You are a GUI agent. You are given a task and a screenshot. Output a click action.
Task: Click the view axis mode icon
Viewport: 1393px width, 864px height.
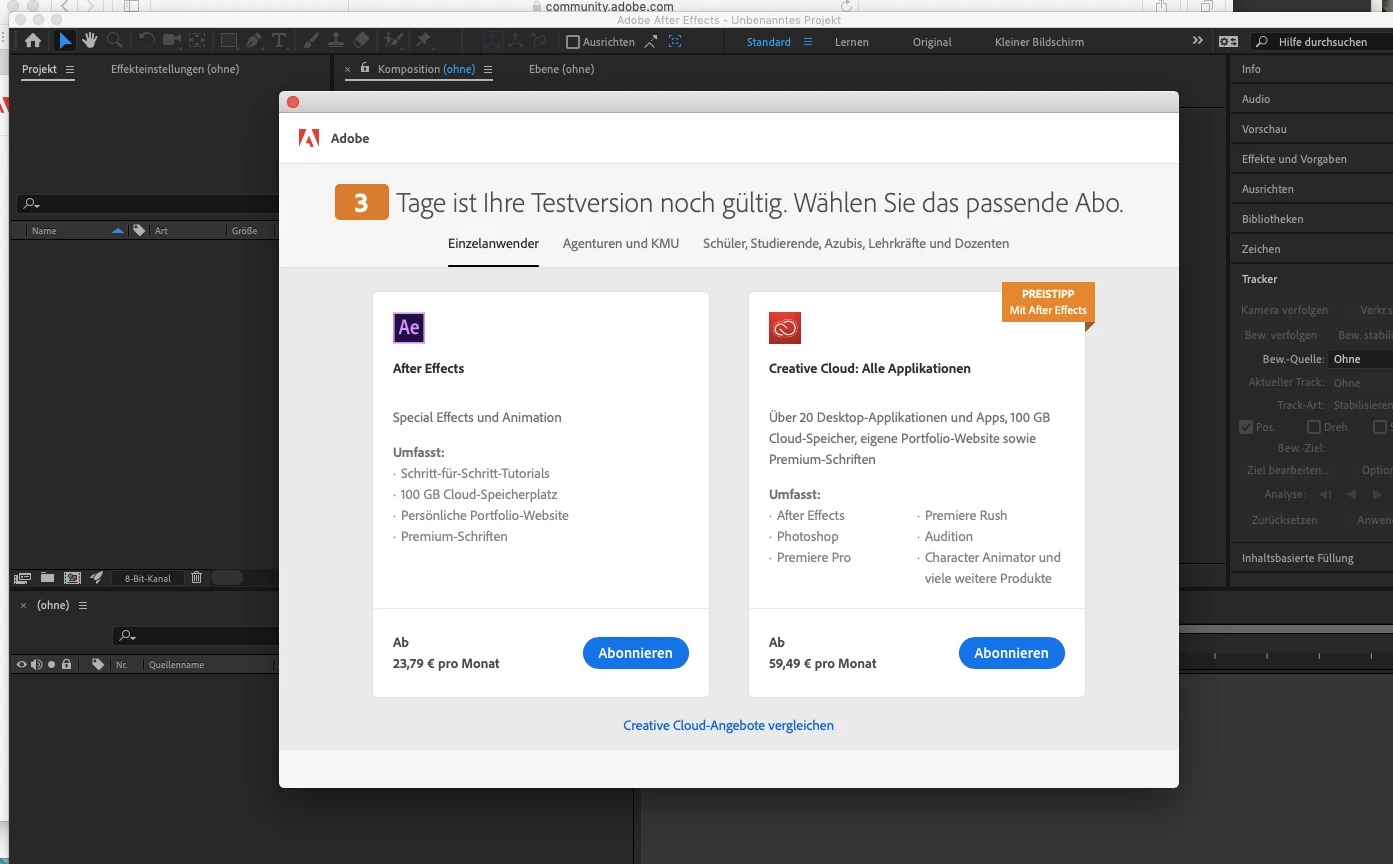(x=540, y=41)
